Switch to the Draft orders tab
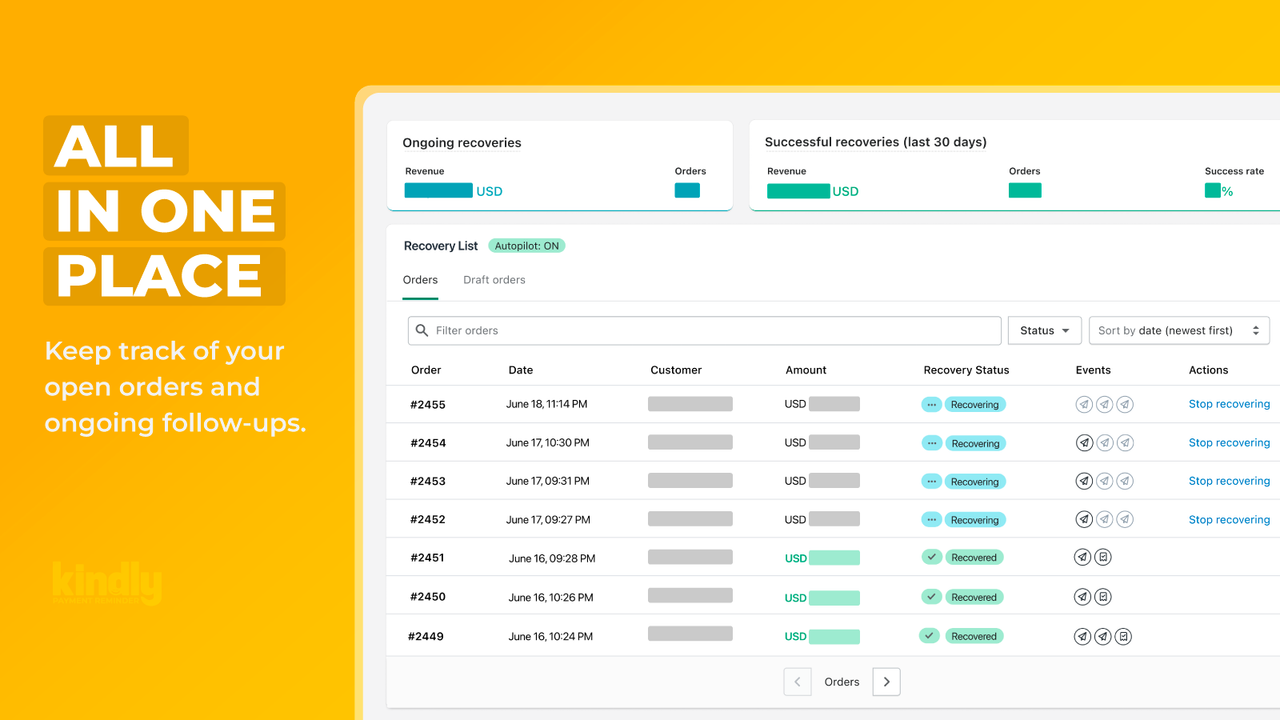Image resolution: width=1280 pixels, height=720 pixels. click(494, 280)
